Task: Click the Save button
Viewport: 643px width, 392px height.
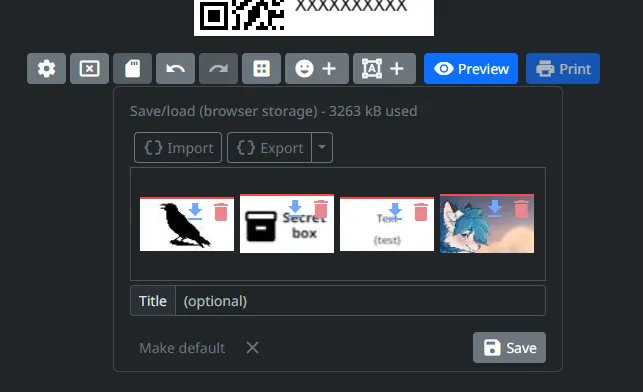Action: pos(509,348)
